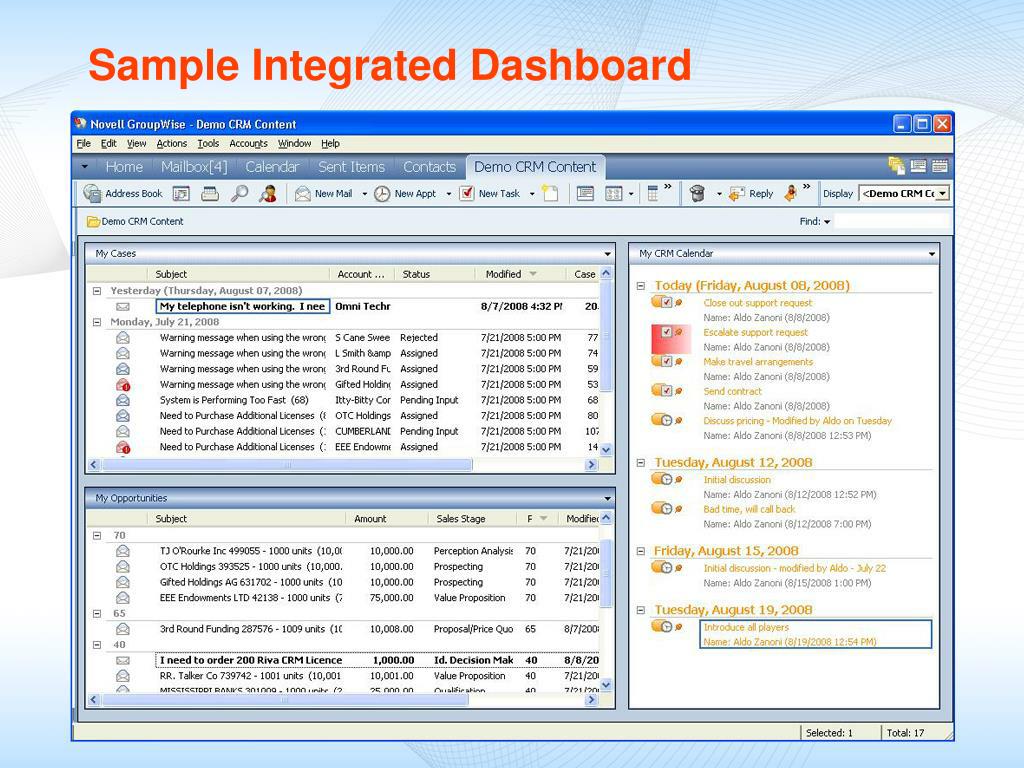Click the QuickViewer icon in toolbar

pos(585,193)
